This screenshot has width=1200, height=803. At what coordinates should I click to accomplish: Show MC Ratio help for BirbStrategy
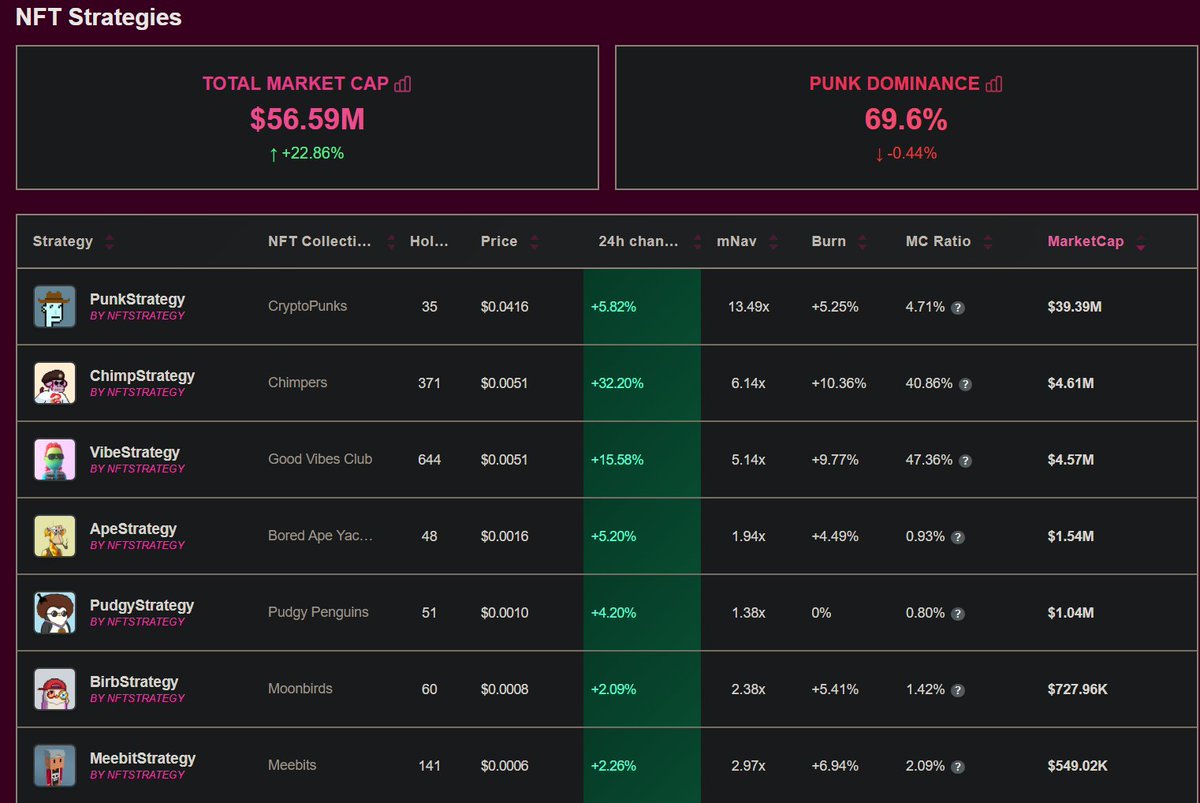point(957,690)
